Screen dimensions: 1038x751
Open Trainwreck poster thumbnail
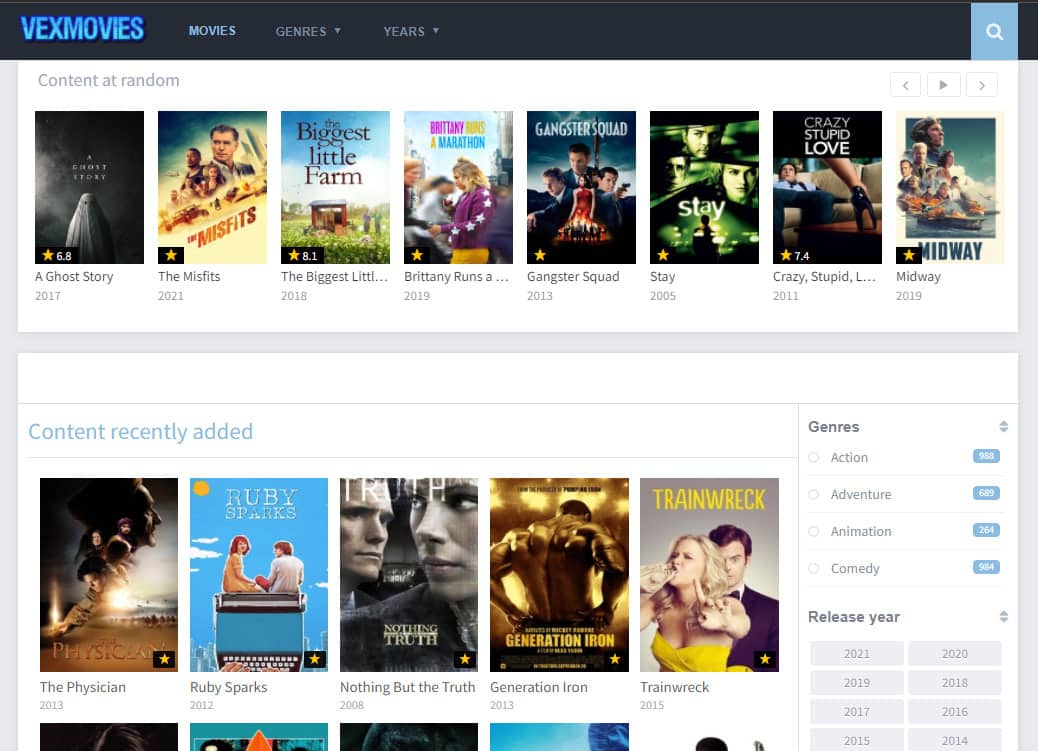[x=709, y=575]
